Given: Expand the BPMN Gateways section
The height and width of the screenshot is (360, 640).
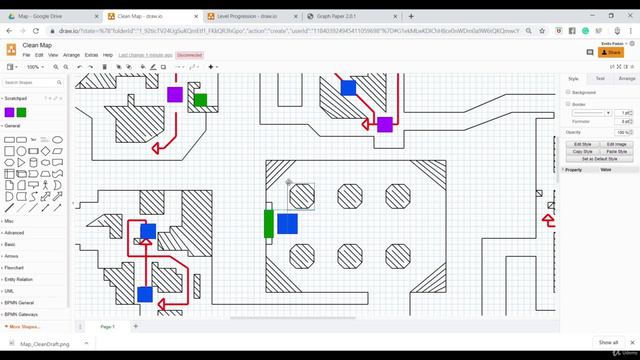Looking at the screenshot, I should pos(20,314).
